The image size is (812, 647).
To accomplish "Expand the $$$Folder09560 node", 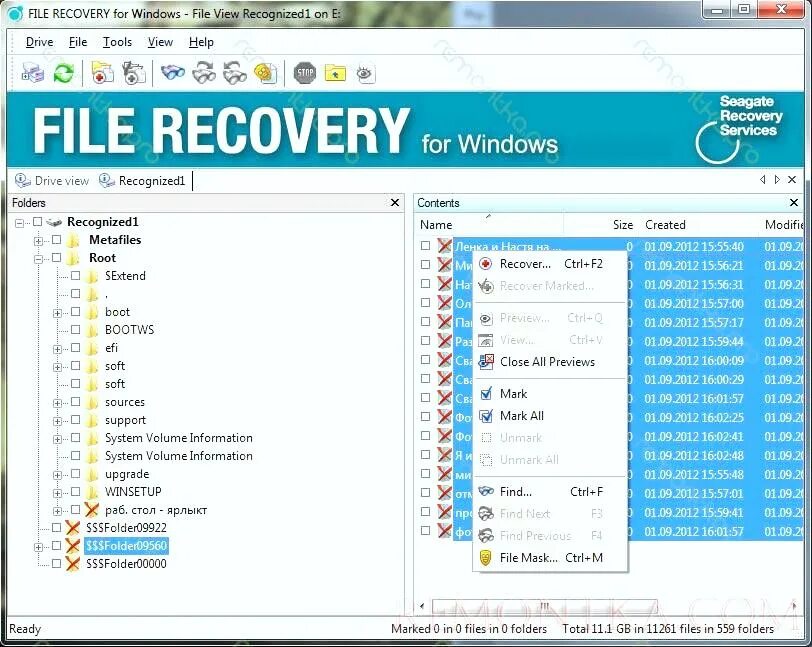I will pos(38,547).
